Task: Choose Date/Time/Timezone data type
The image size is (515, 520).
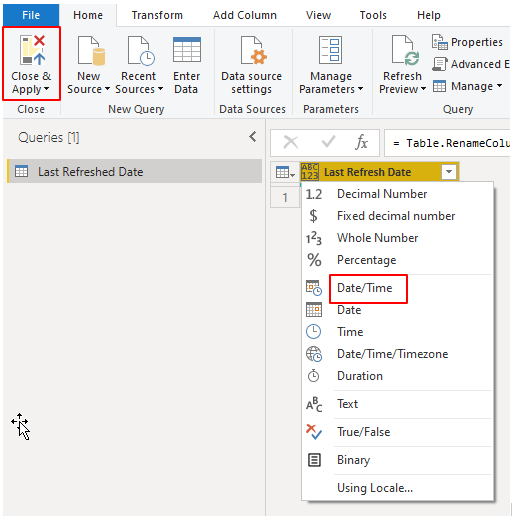Action: [397, 354]
